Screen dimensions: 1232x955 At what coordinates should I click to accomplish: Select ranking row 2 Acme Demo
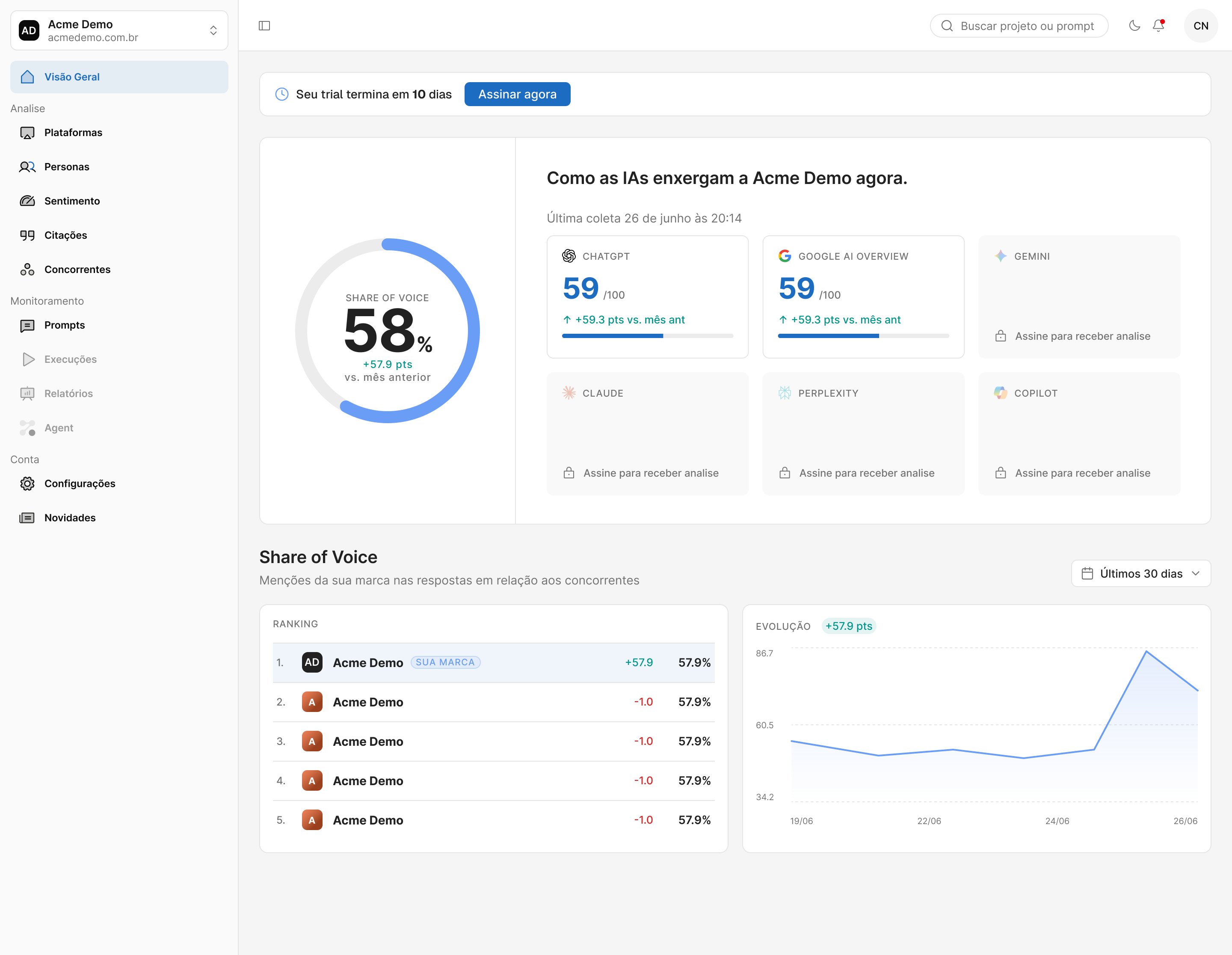(494, 702)
